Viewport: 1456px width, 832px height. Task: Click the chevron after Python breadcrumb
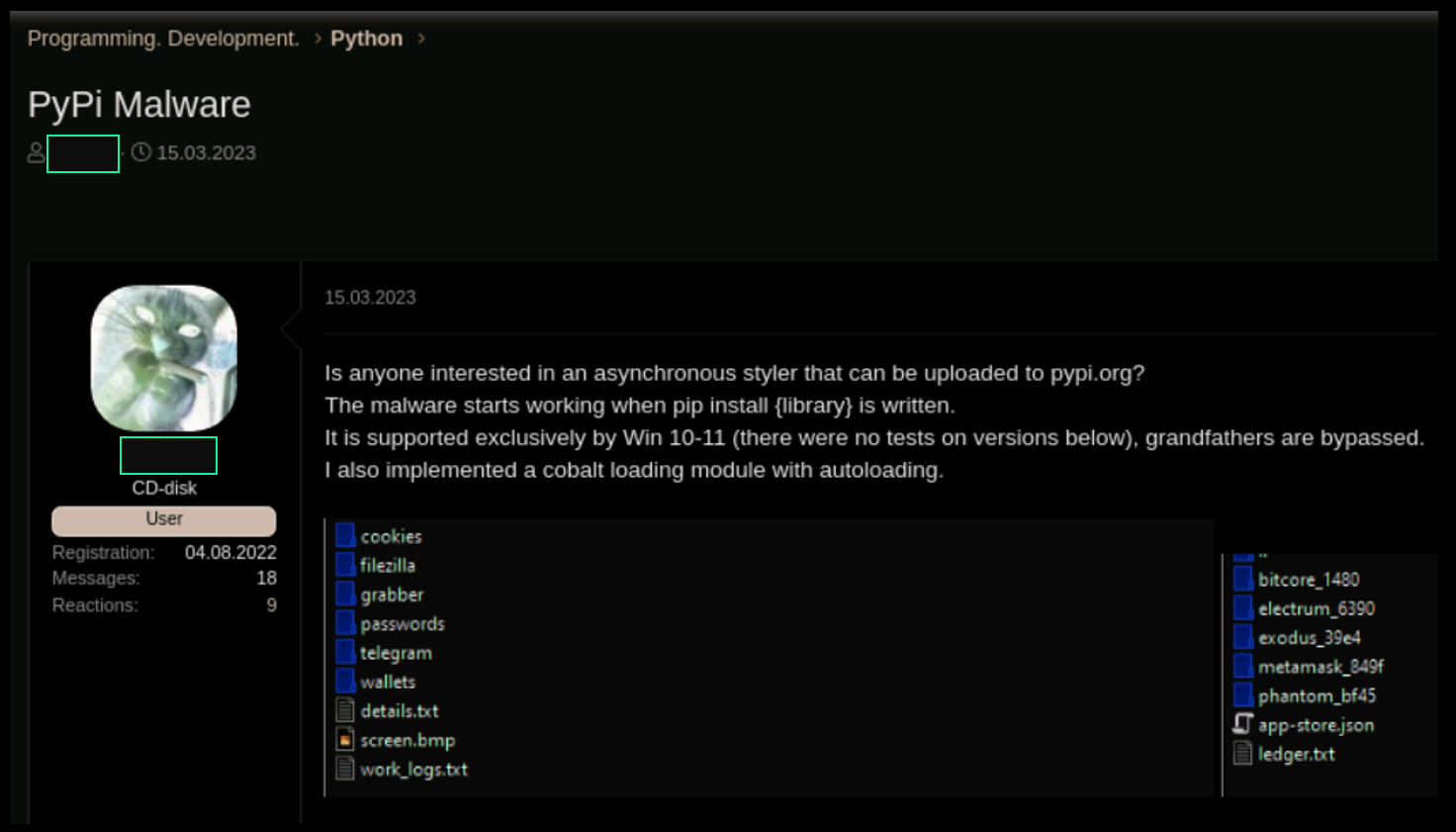click(421, 38)
